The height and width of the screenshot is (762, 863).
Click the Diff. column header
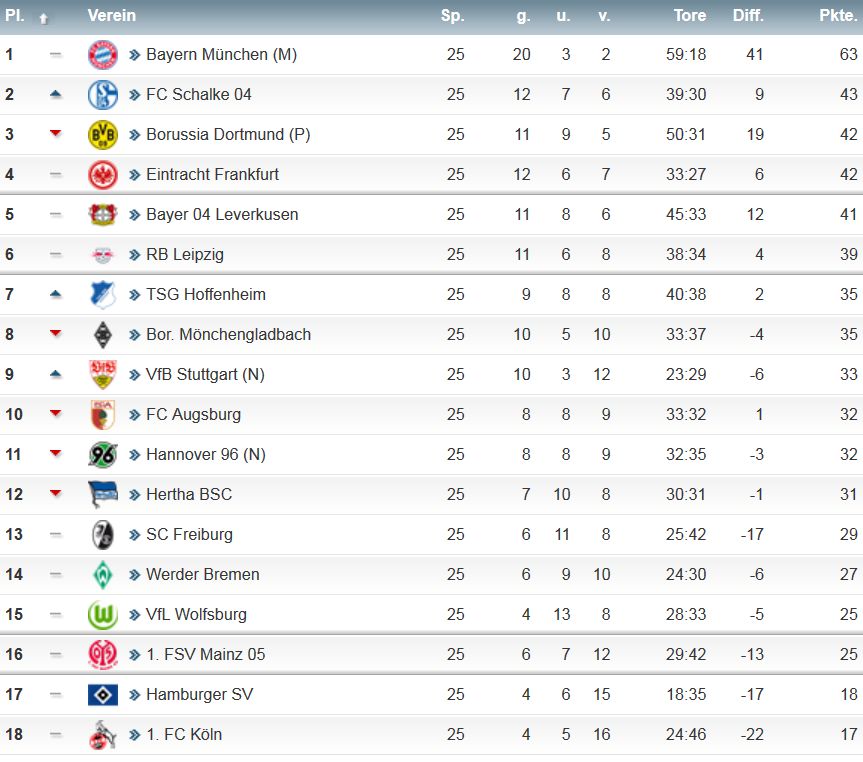click(x=747, y=16)
